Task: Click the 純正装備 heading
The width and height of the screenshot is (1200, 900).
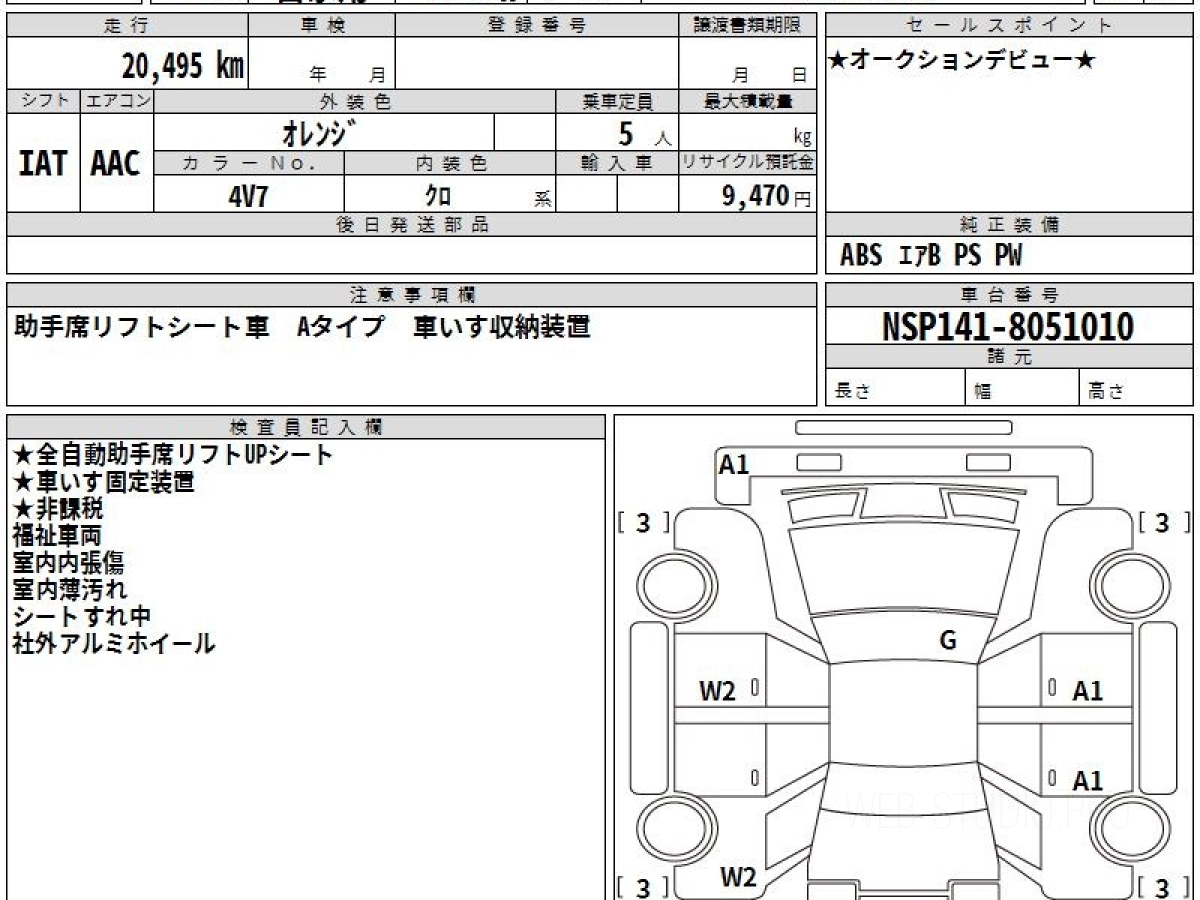Action: (1009, 225)
